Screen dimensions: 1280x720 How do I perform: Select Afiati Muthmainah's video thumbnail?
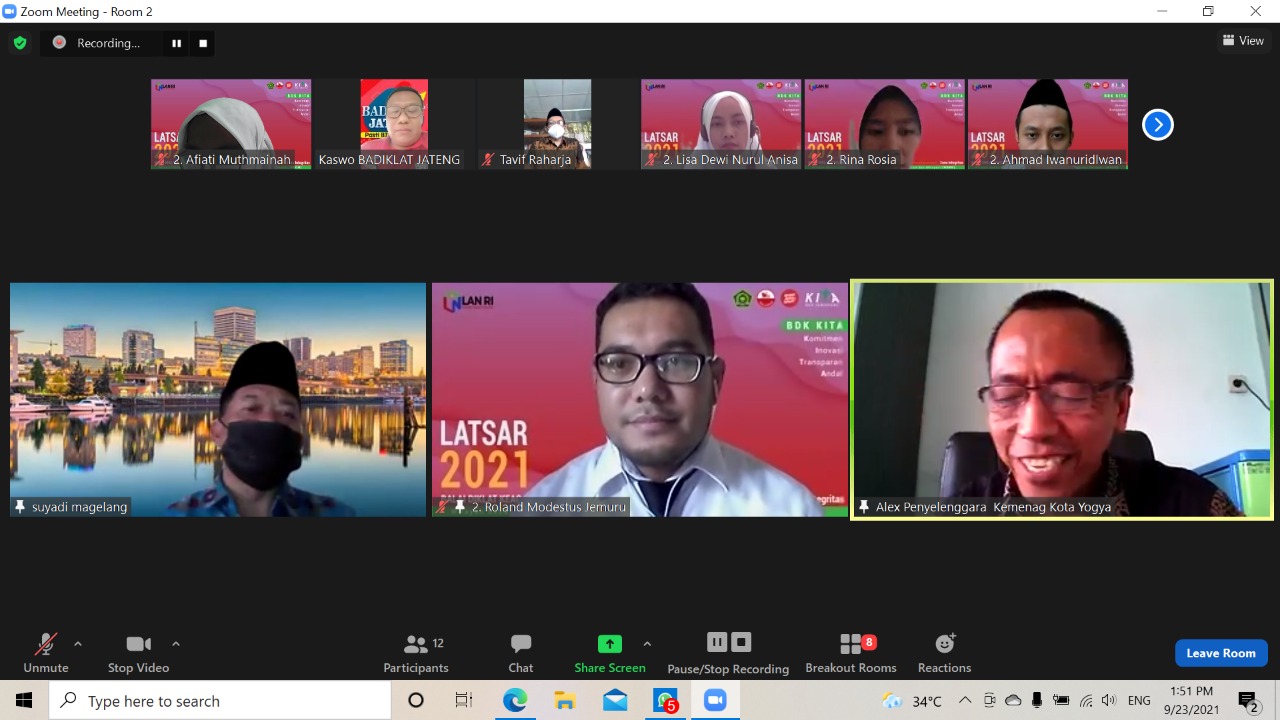coord(231,124)
